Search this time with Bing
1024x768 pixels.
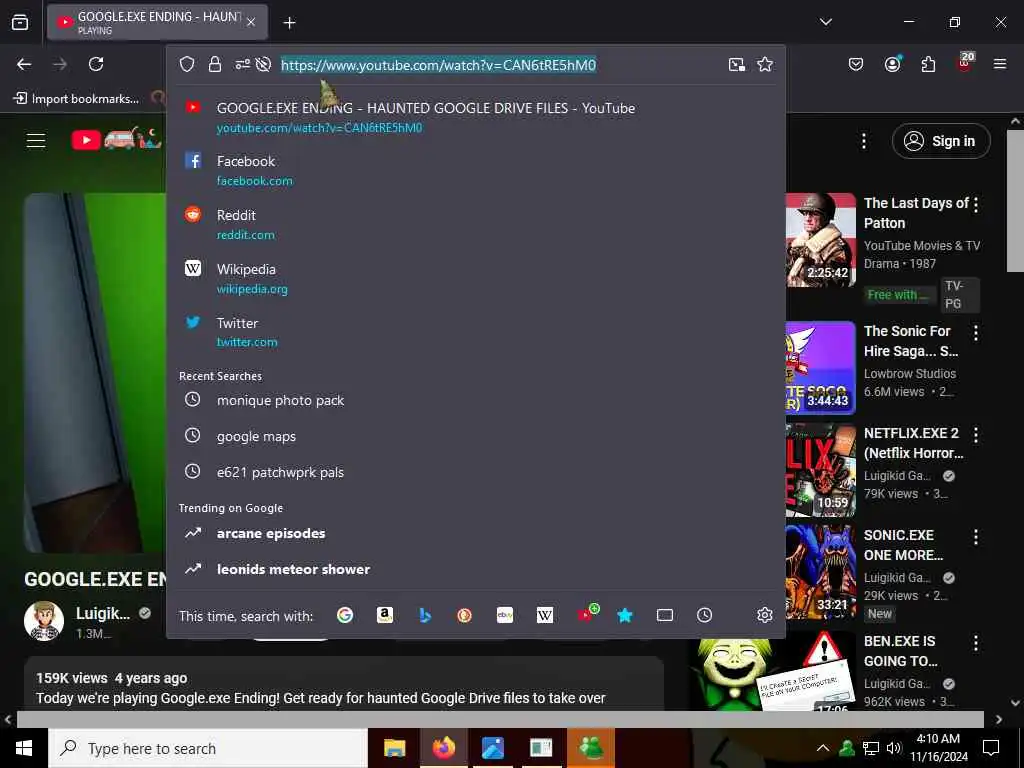click(x=425, y=615)
